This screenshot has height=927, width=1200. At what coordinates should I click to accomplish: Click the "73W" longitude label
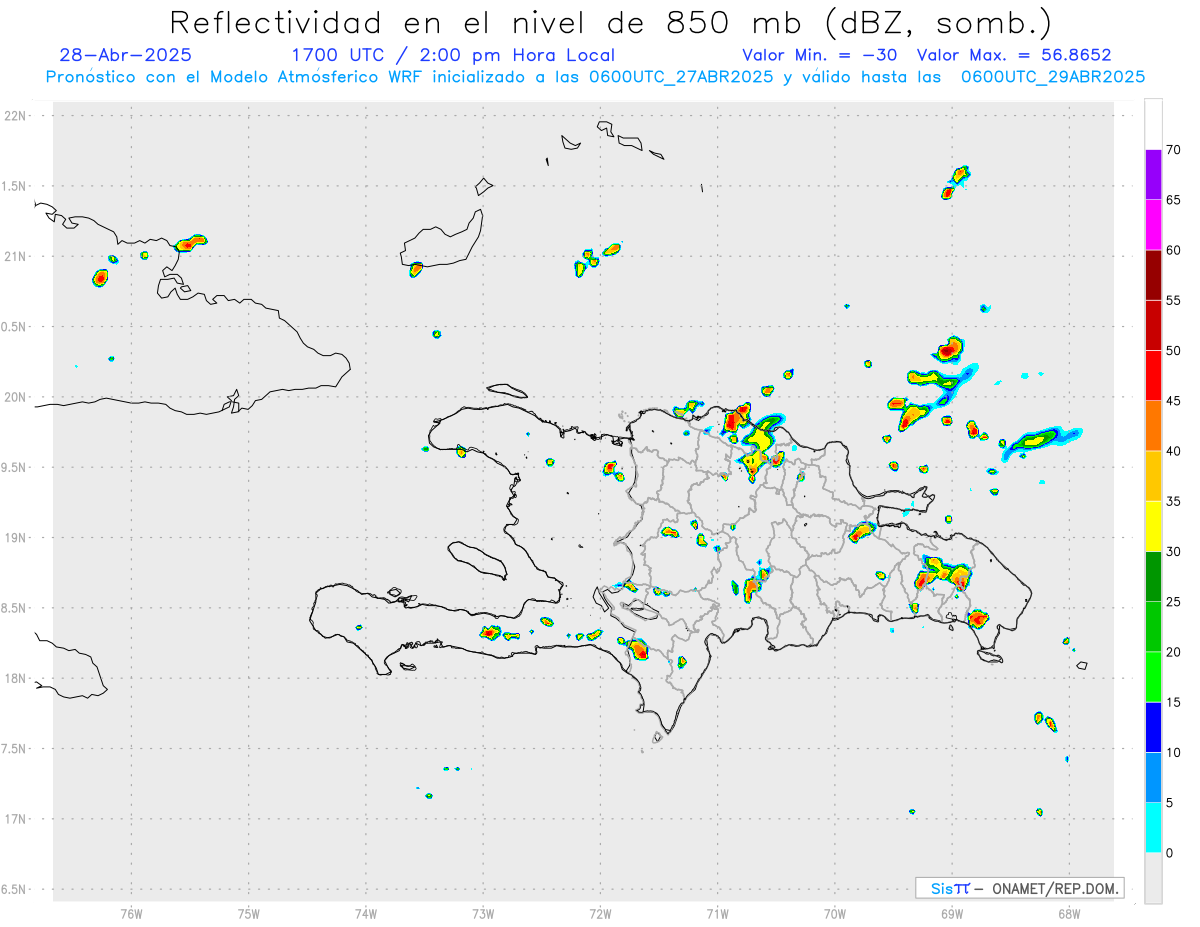pyautogui.click(x=483, y=913)
